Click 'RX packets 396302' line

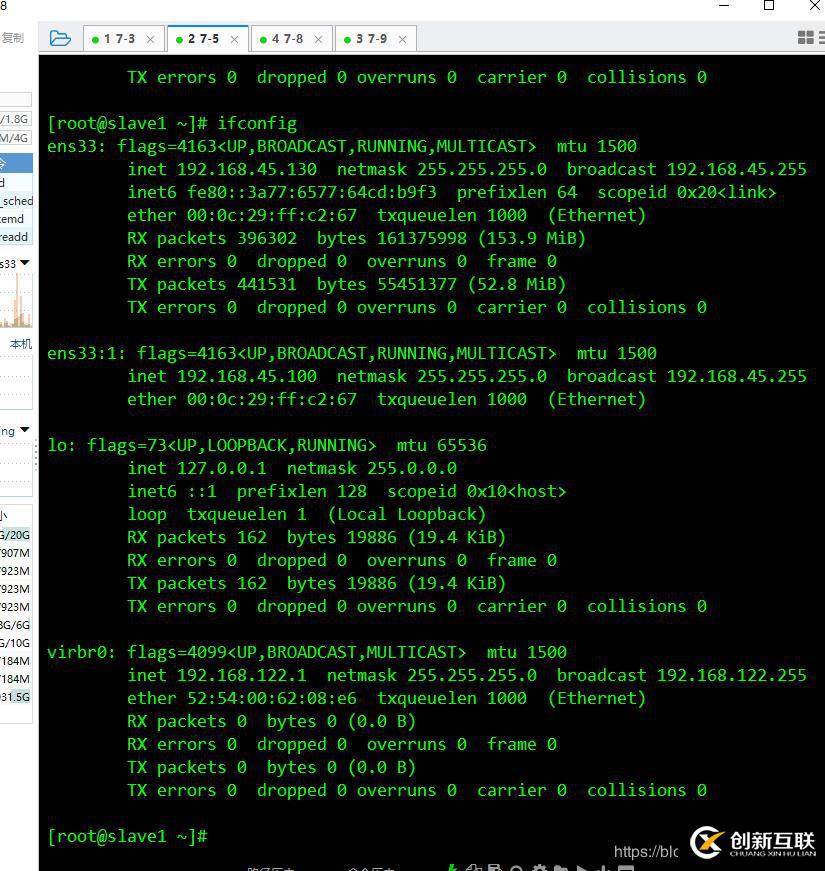point(356,238)
